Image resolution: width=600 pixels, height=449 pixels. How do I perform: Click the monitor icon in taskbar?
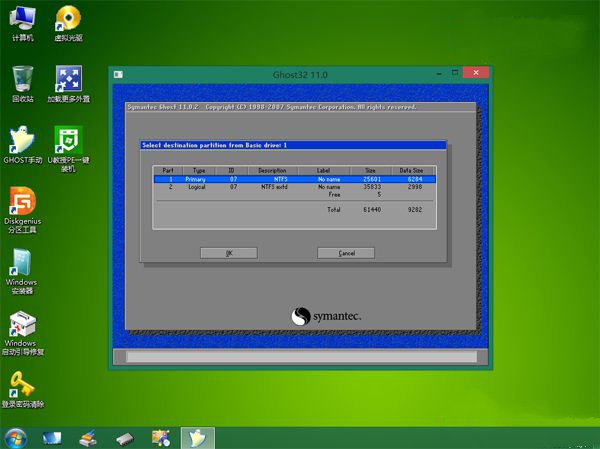tap(52, 438)
